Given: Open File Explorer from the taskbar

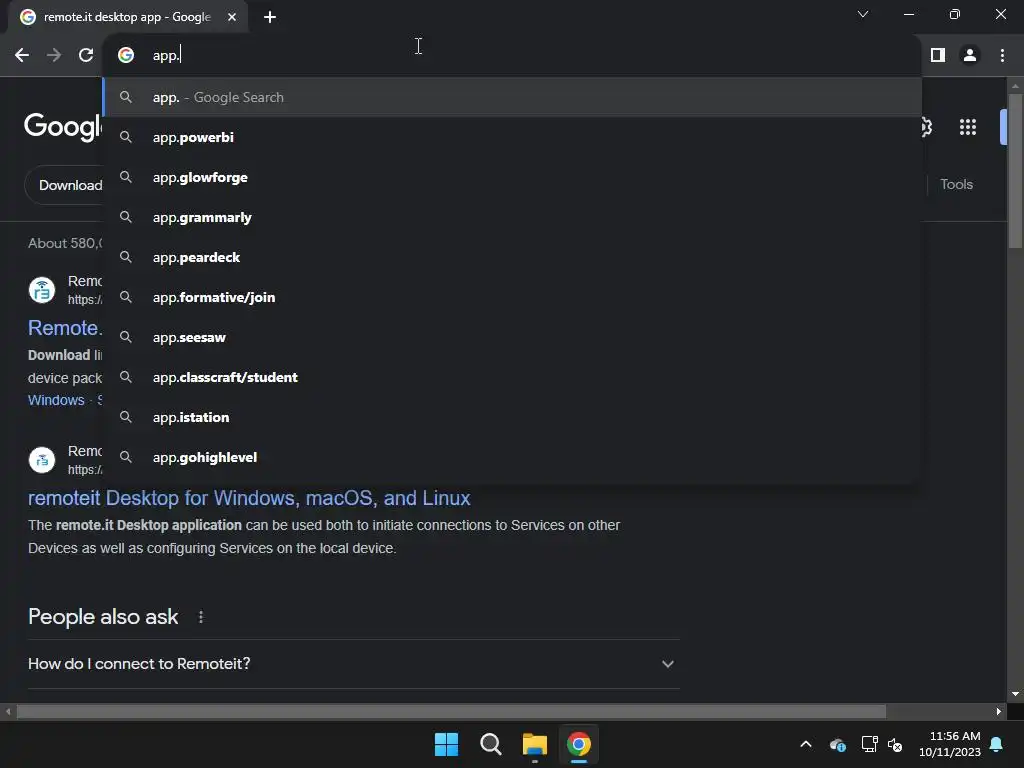Looking at the screenshot, I should point(534,744).
